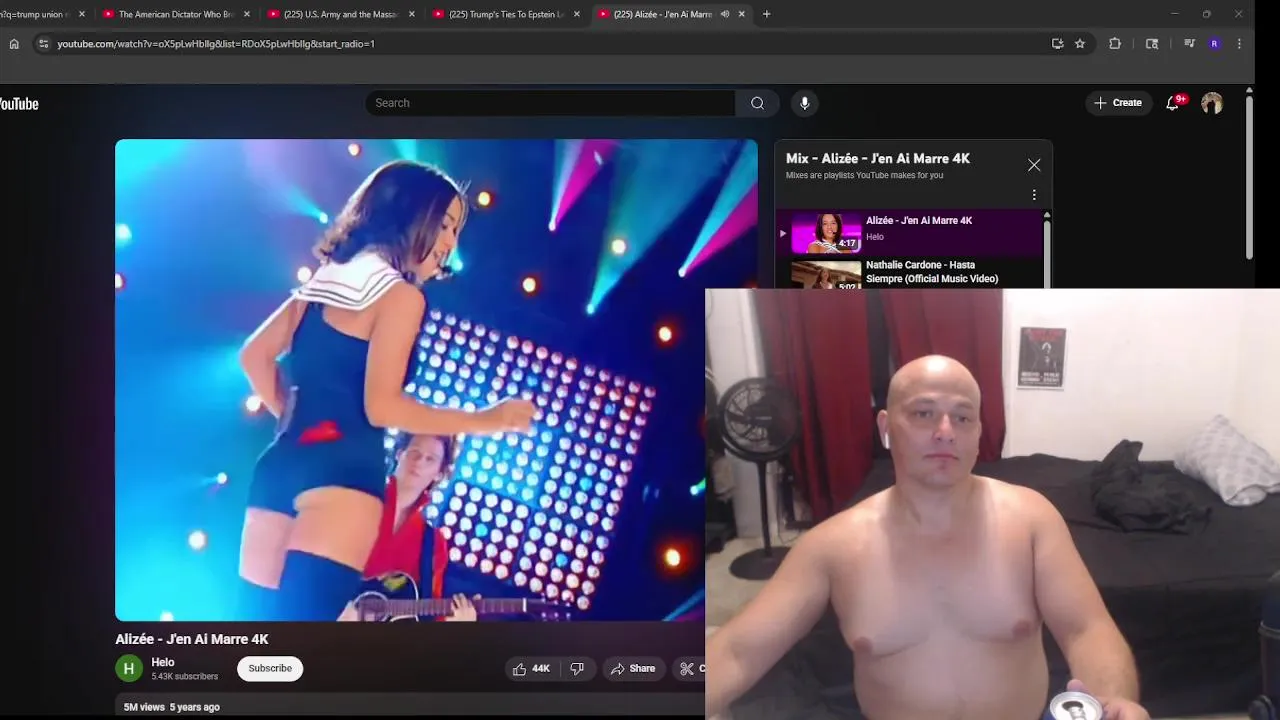The height and width of the screenshot is (720, 1280).
Task: Click the 5.43K subscribers text
Action: coord(185,677)
